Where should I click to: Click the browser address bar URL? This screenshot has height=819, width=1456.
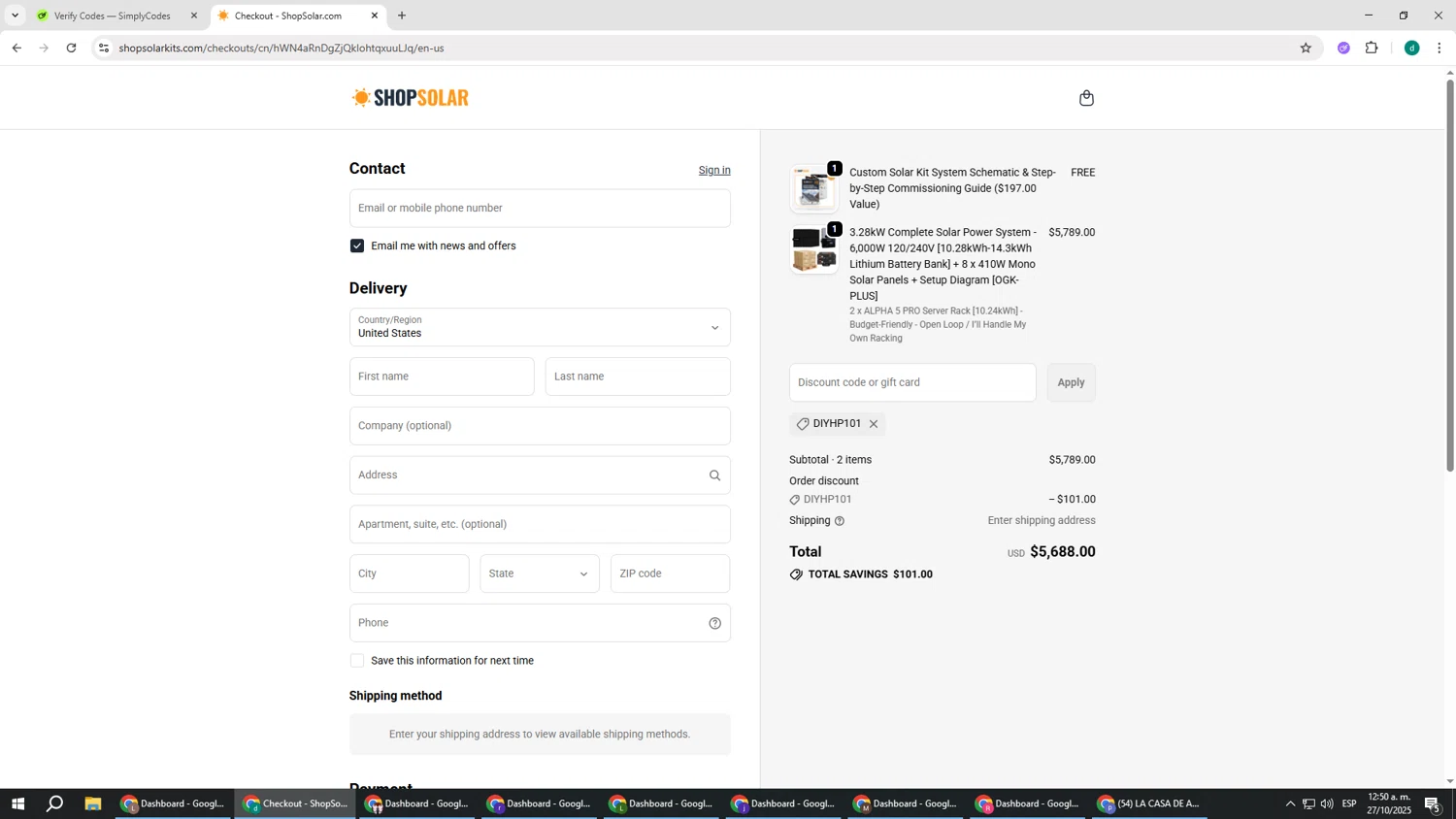coord(281,48)
